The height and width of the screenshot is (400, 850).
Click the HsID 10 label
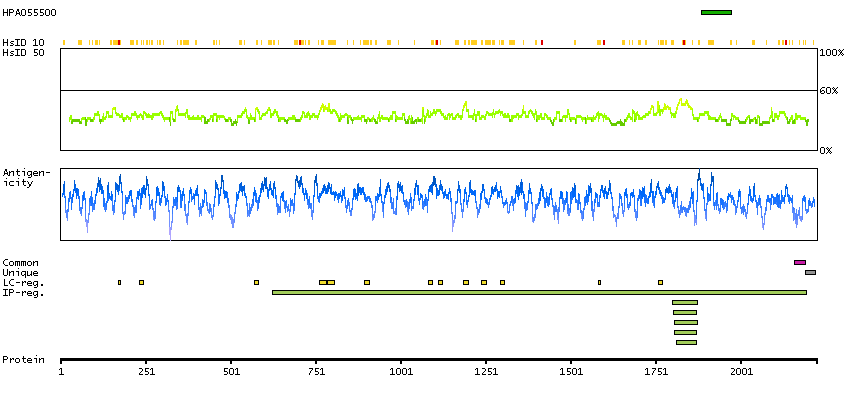23,43
